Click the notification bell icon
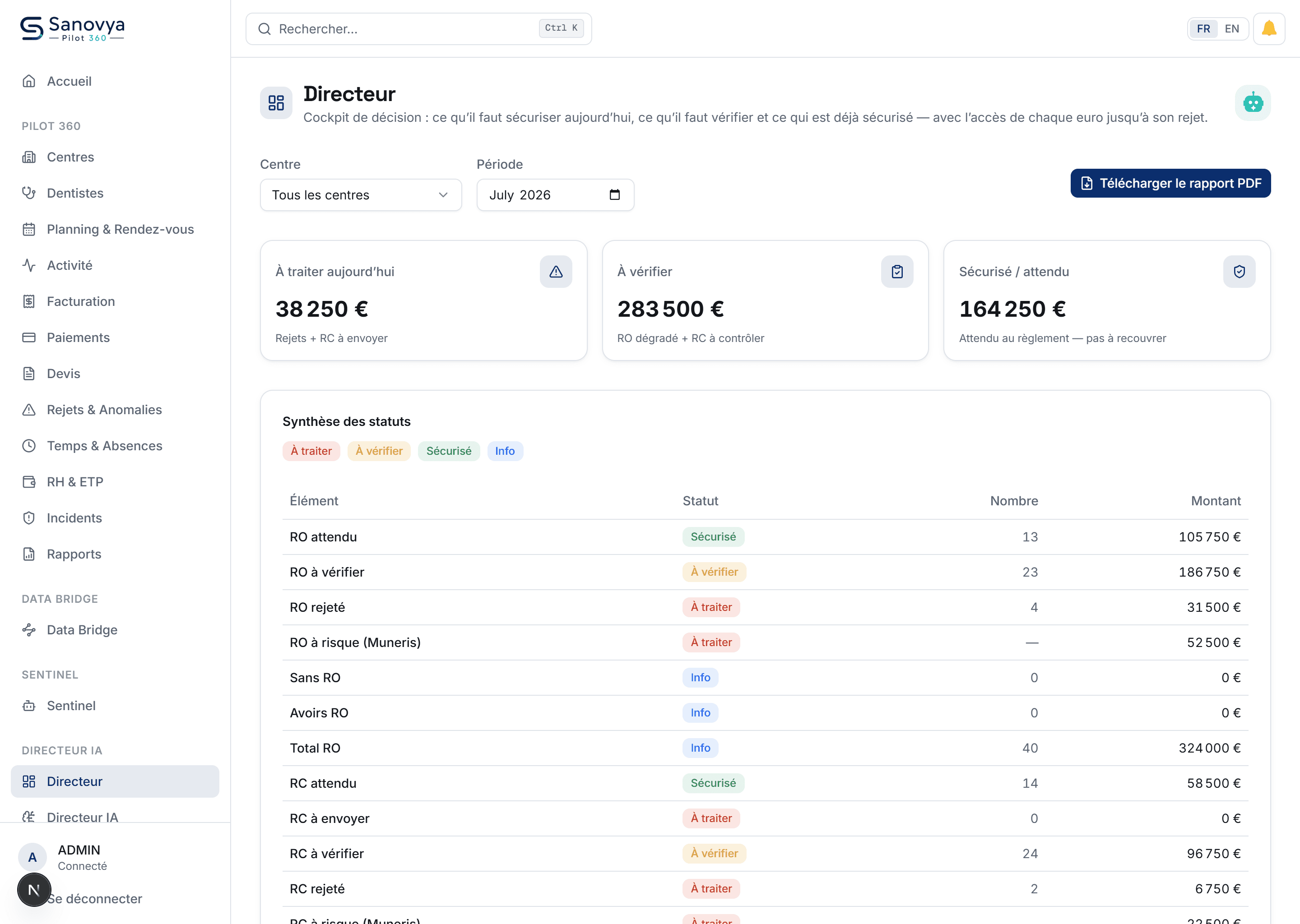The width and height of the screenshot is (1300, 924). (x=1269, y=28)
